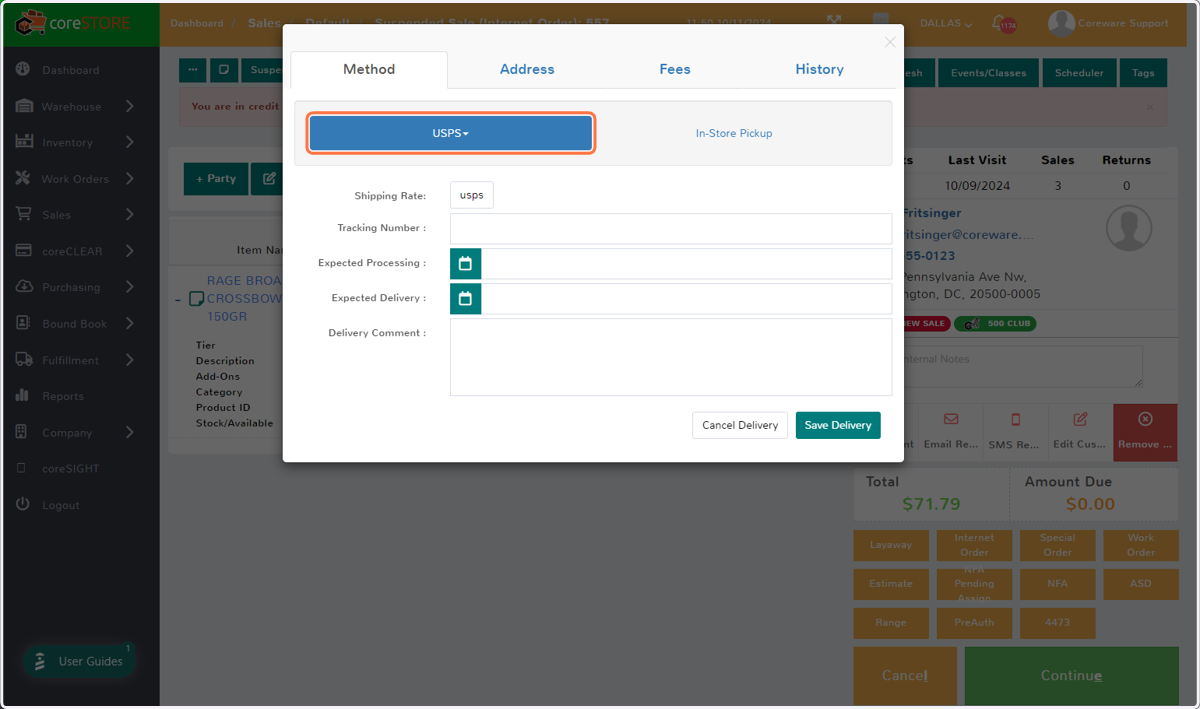The width and height of the screenshot is (1200, 709).
Task: Click the Dashboard breadcrumb link
Action: (197, 23)
